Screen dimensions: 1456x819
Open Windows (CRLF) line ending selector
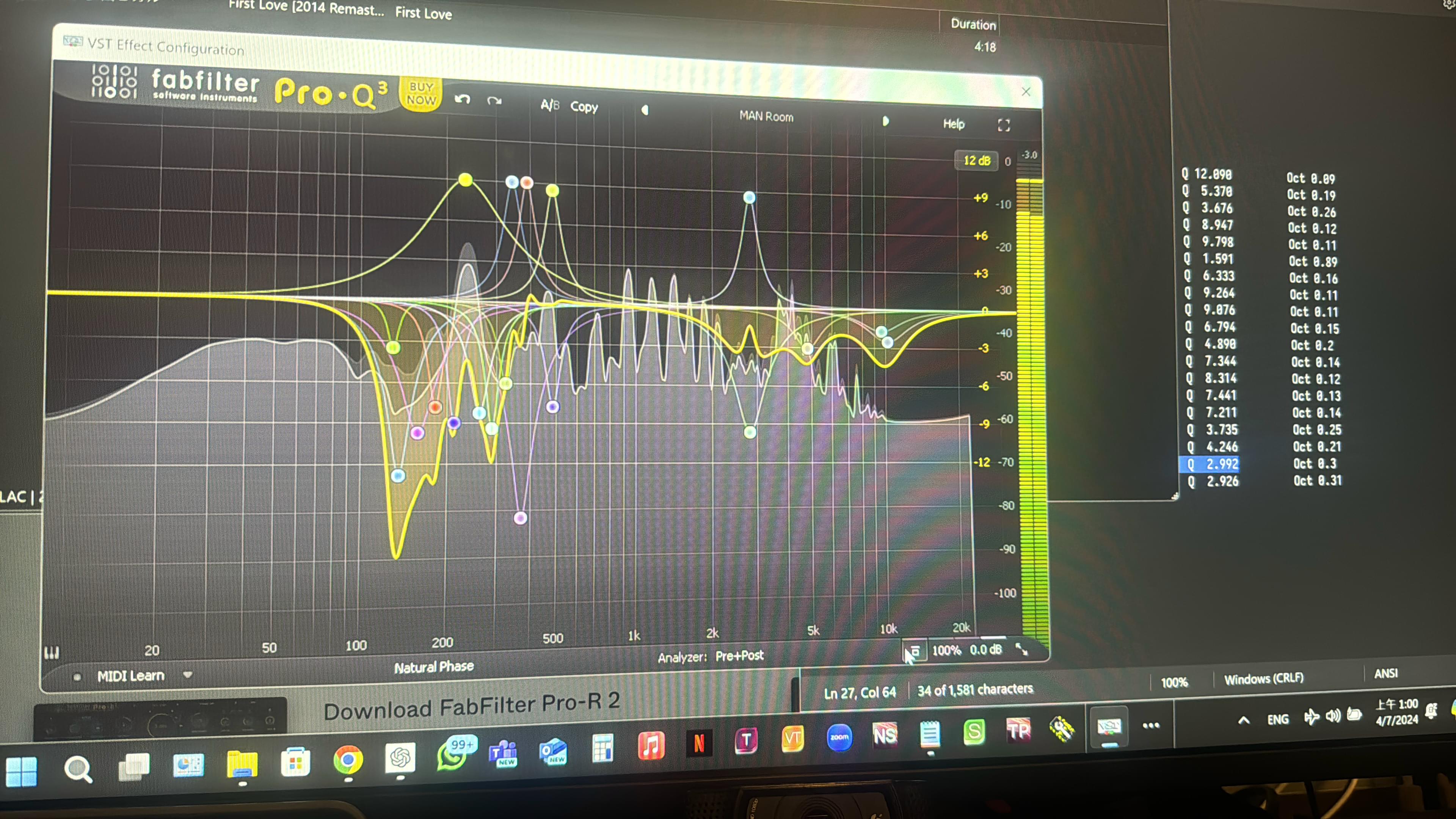[1264, 678]
